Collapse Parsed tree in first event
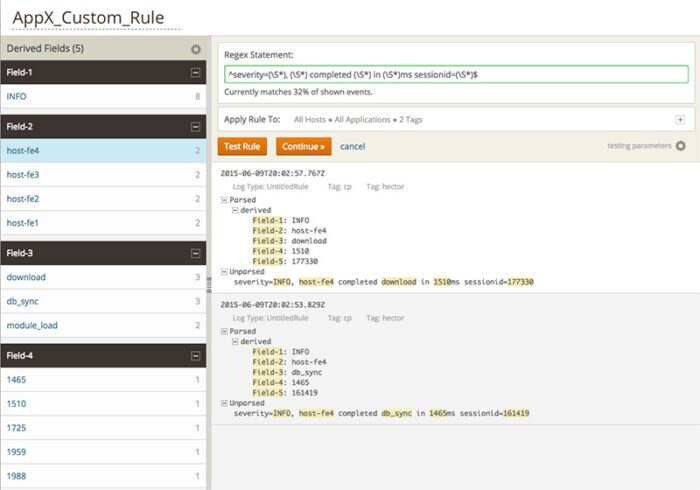 click(225, 200)
